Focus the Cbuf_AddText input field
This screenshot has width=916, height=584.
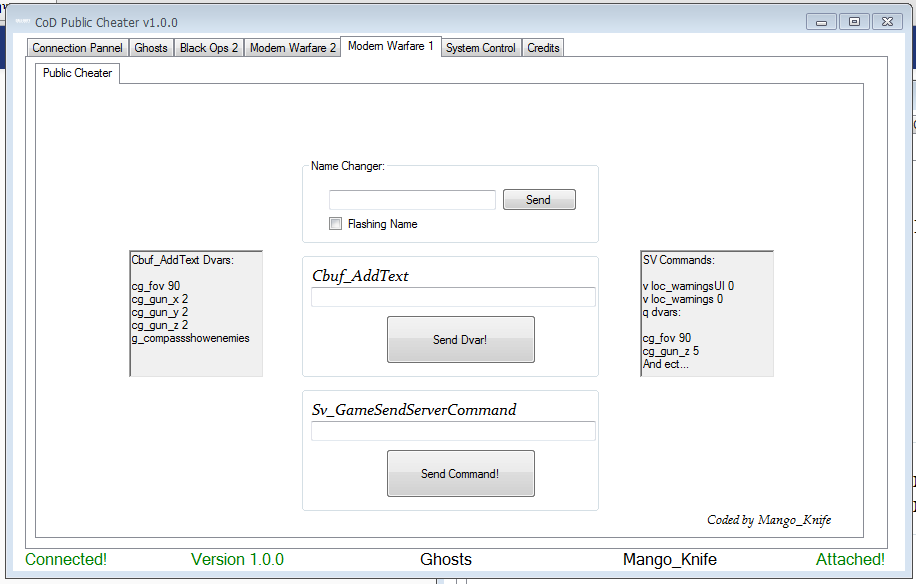[x=453, y=297]
